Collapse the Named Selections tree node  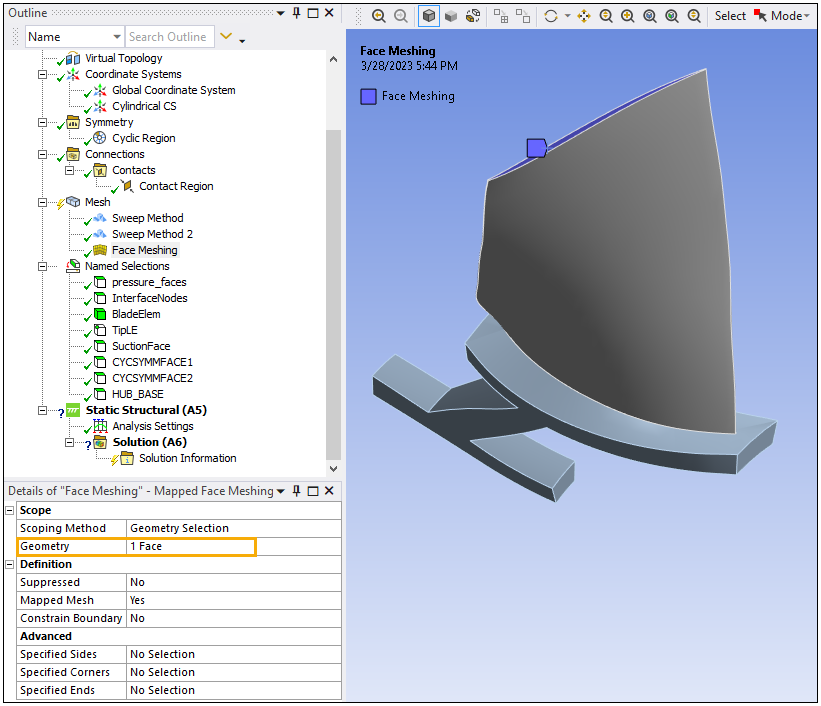coord(43,266)
